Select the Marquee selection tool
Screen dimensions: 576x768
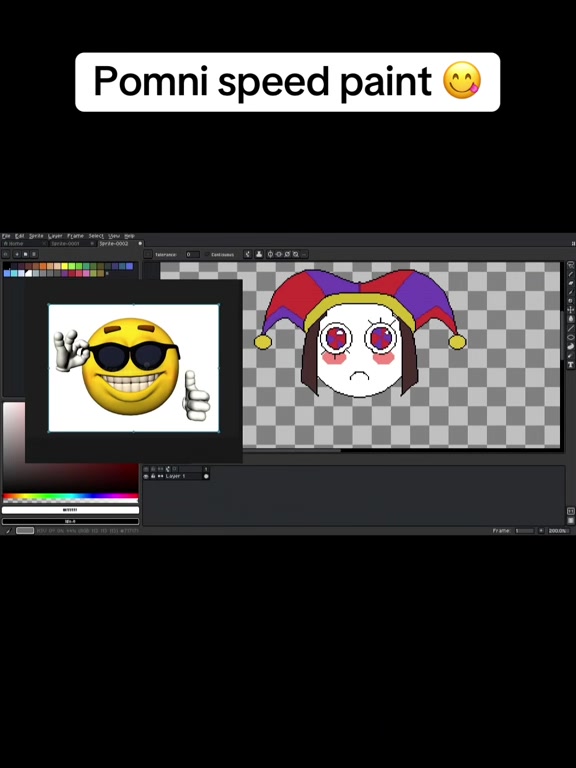(x=570, y=264)
